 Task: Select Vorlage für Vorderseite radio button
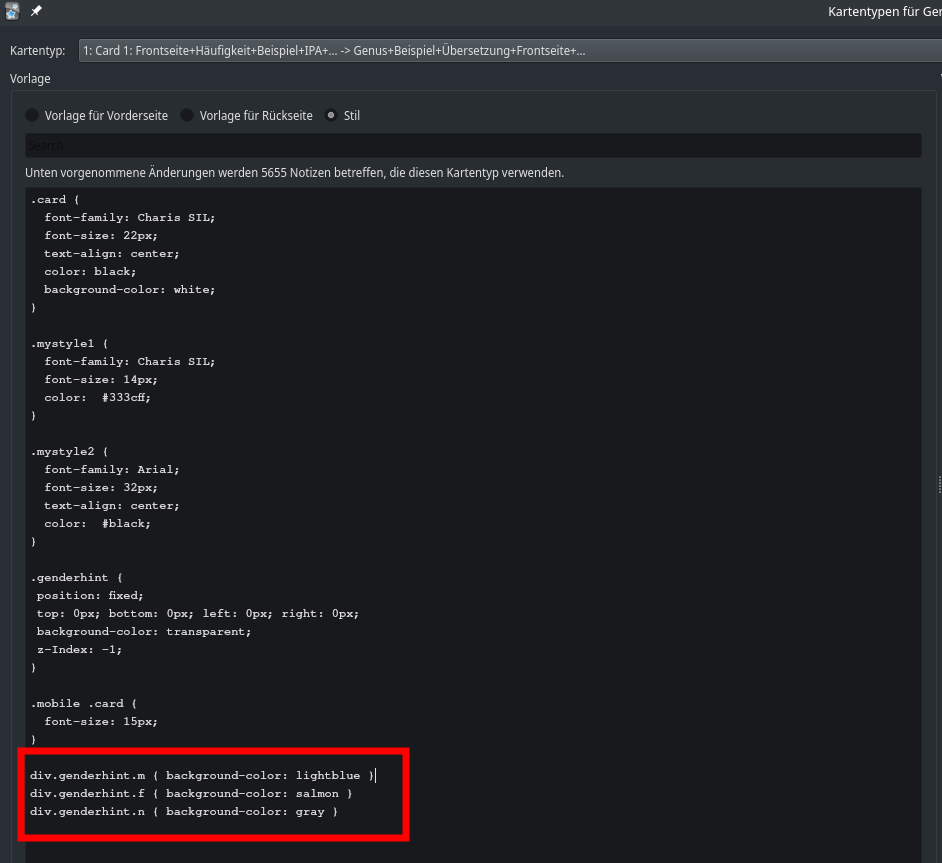(97, 115)
